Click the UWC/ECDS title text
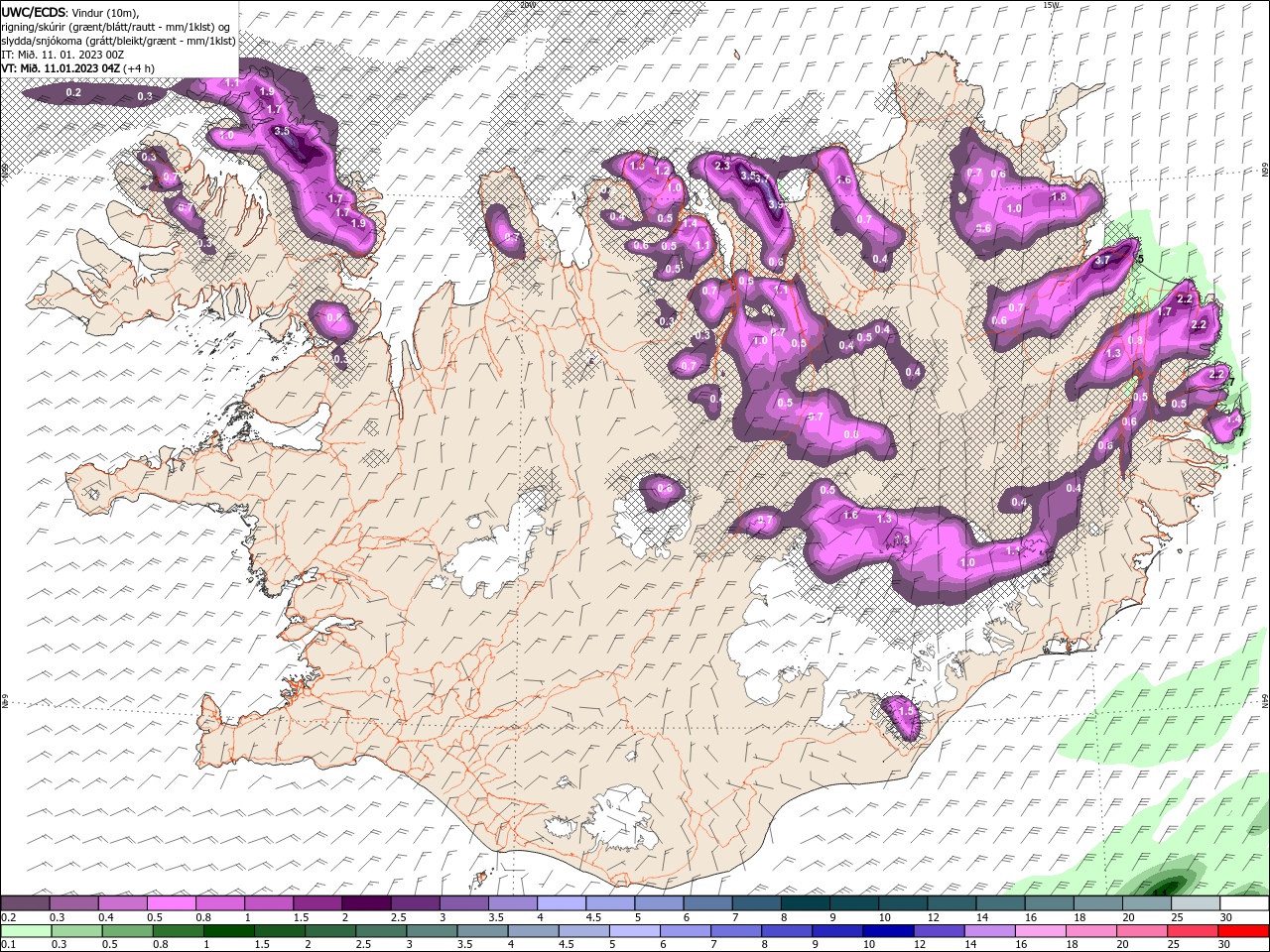 click(x=34, y=11)
